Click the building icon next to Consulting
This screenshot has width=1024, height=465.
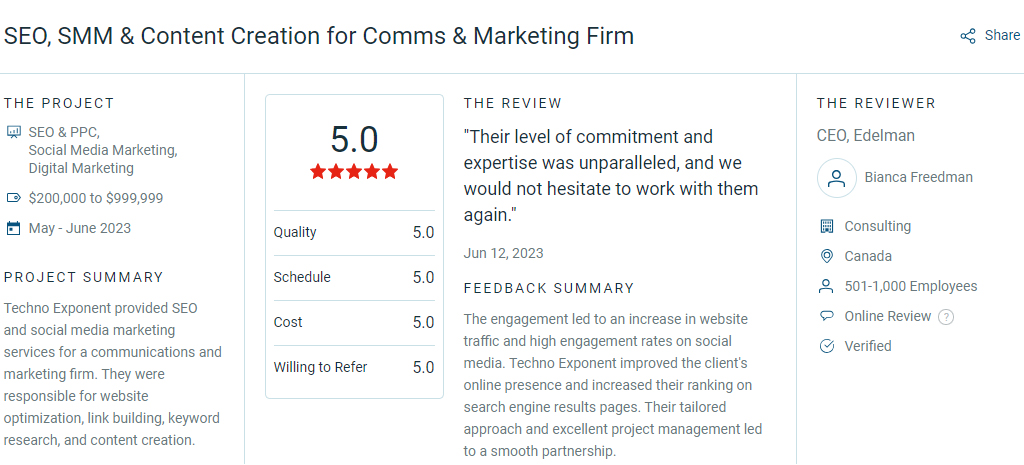click(827, 226)
